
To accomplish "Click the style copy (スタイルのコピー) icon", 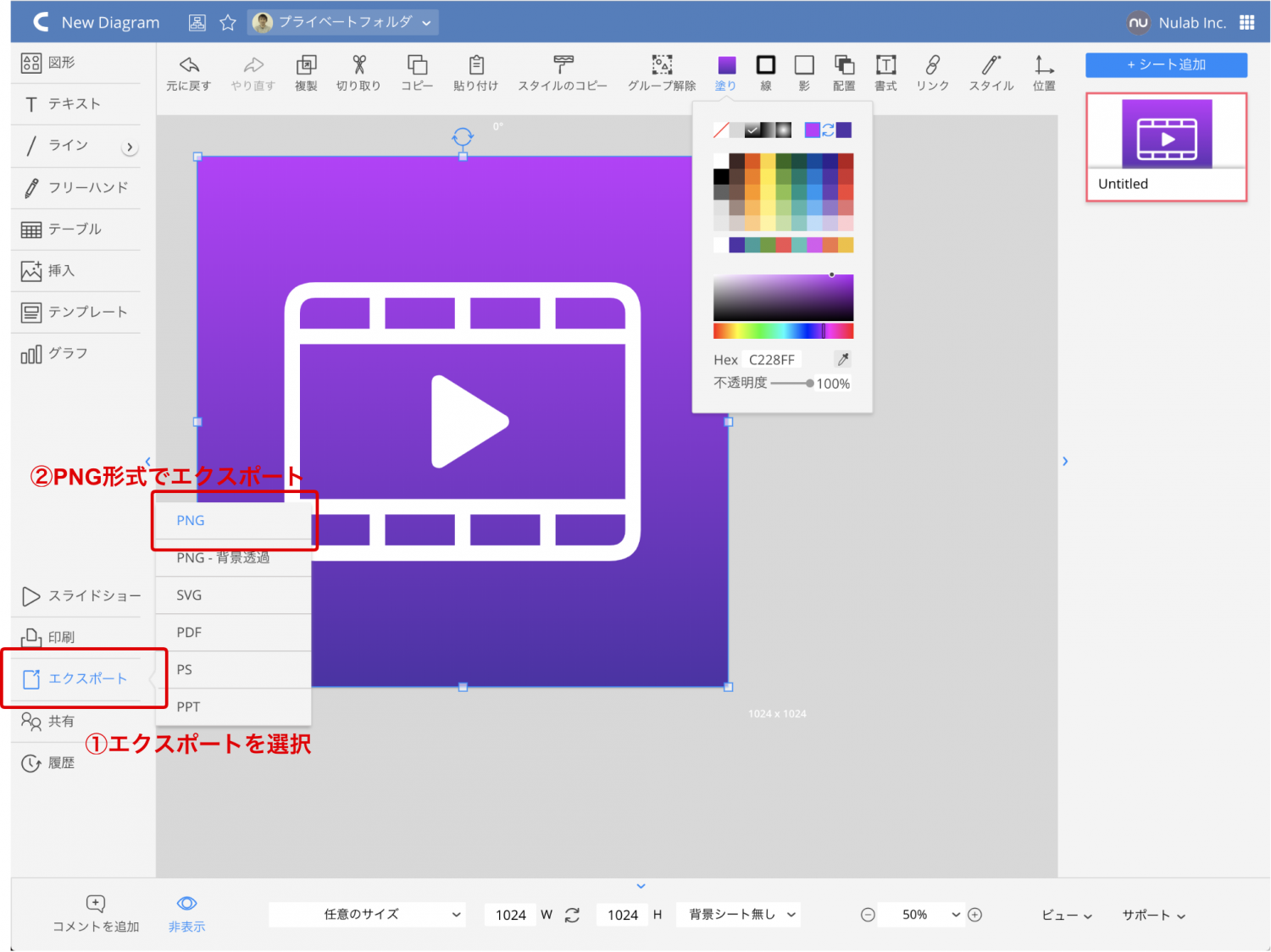I will [x=563, y=65].
